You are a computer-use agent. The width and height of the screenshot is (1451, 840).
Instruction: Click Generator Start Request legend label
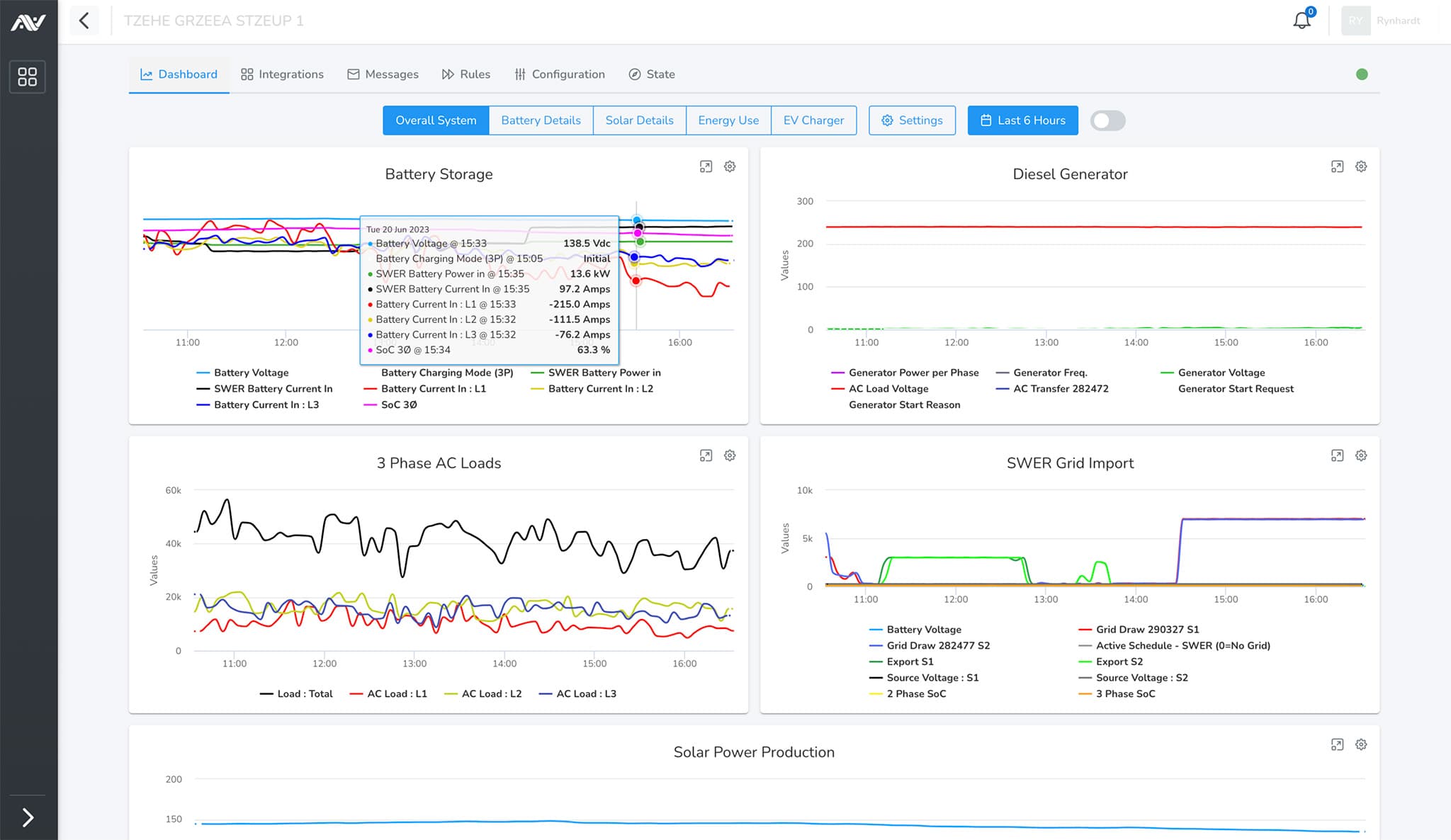click(1236, 389)
